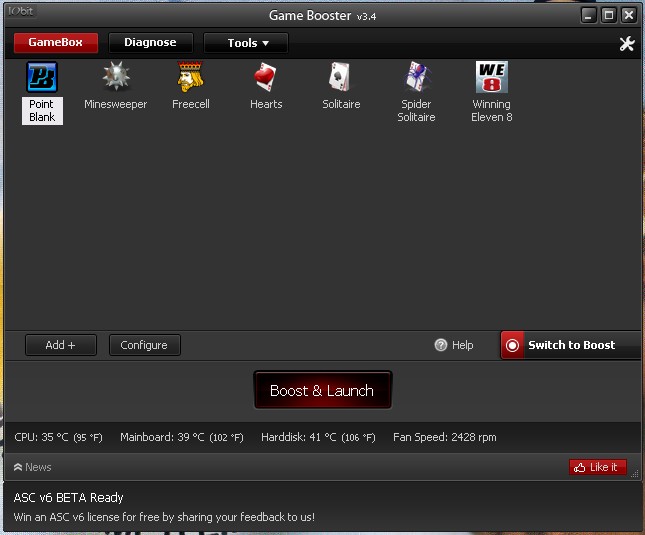Collapse the News panel chevron
The height and width of the screenshot is (535, 645).
pos(18,467)
